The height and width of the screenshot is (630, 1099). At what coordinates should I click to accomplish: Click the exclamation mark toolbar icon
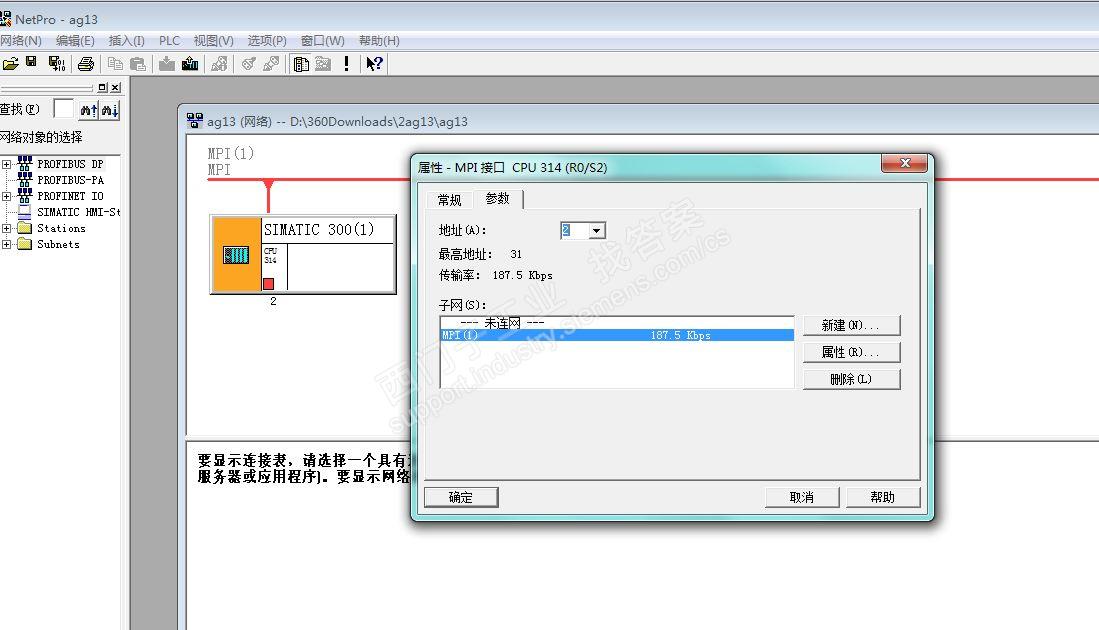[345, 64]
